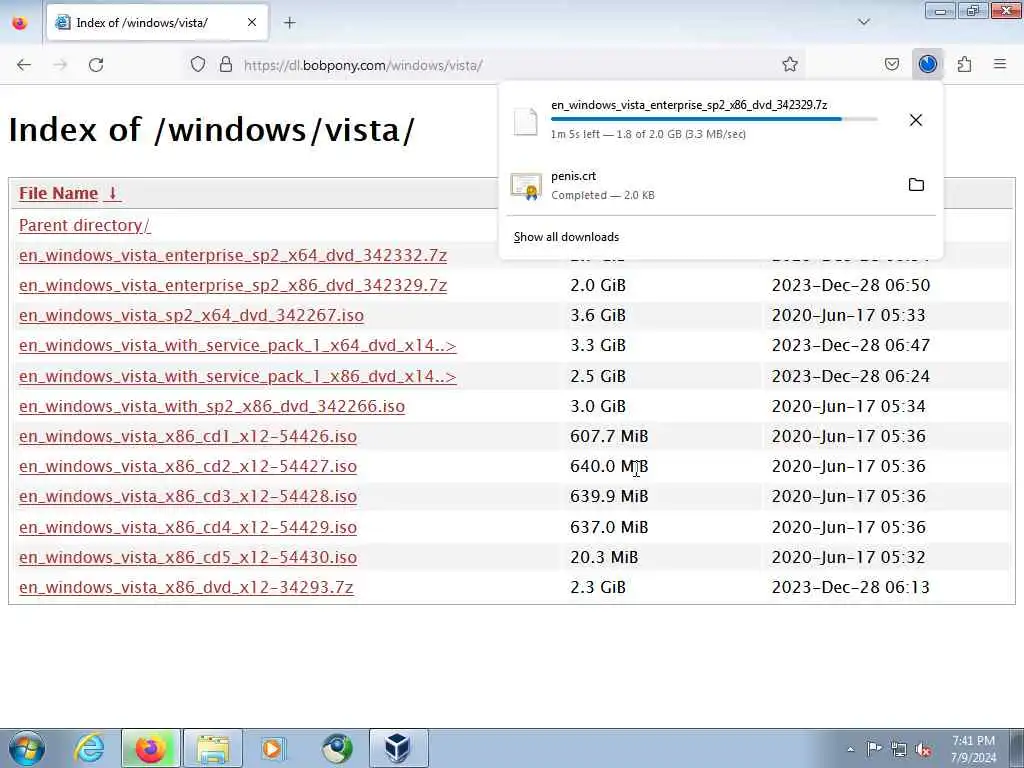Open the Action Center flag icon

tap(874, 748)
